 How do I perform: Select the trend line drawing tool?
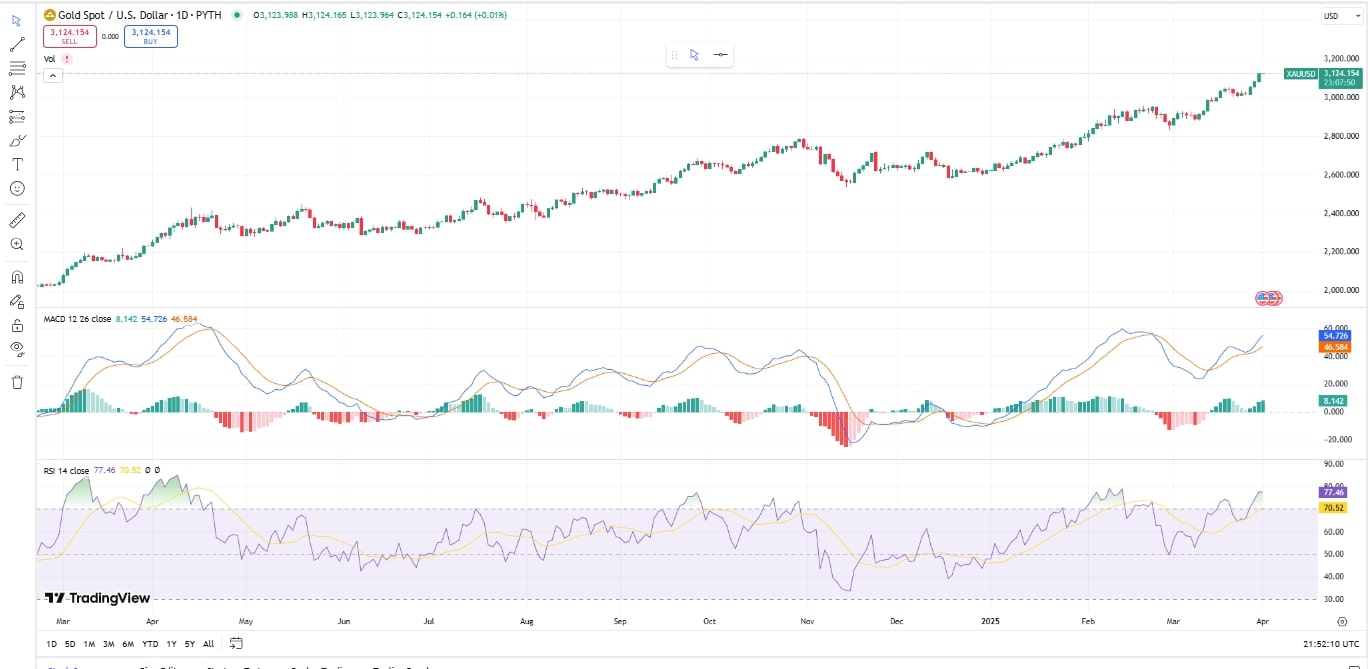[x=17, y=45]
